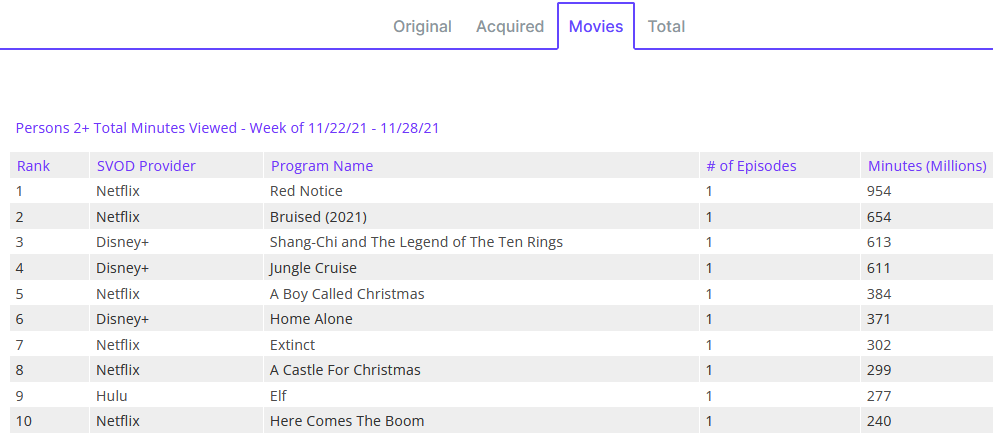Switch to the Original tab
Image resolution: width=993 pixels, height=441 pixels.
coord(422,27)
